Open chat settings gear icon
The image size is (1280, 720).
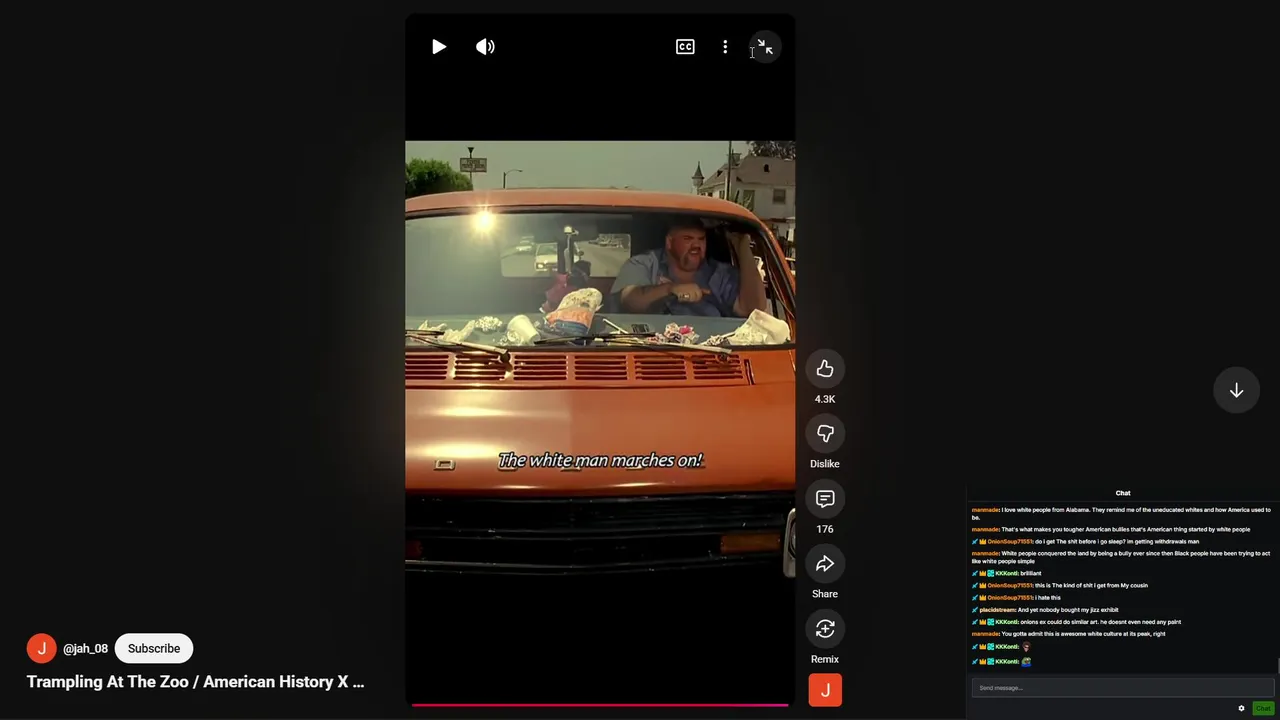coord(1242,708)
